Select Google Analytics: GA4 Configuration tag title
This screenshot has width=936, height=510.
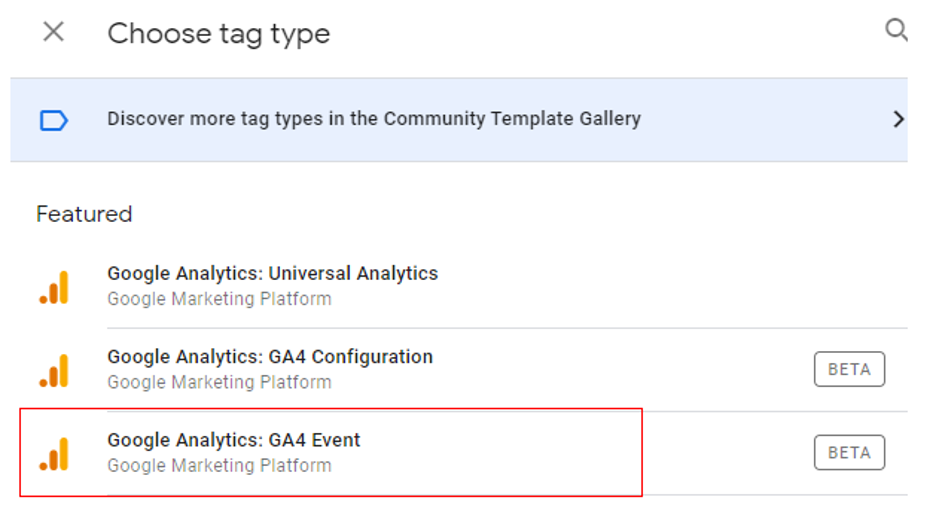[x=270, y=357]
